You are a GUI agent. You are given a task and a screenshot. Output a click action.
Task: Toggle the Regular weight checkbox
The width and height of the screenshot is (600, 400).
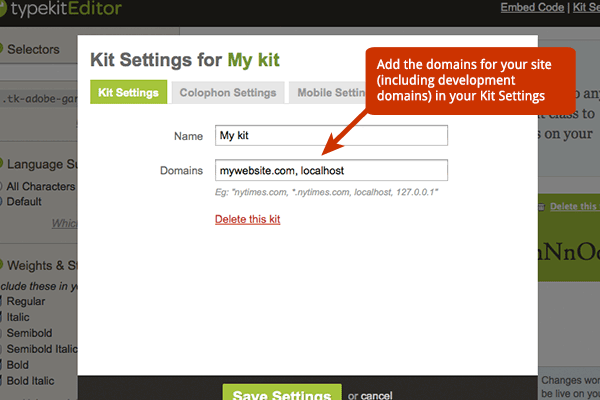pos(3,301)
